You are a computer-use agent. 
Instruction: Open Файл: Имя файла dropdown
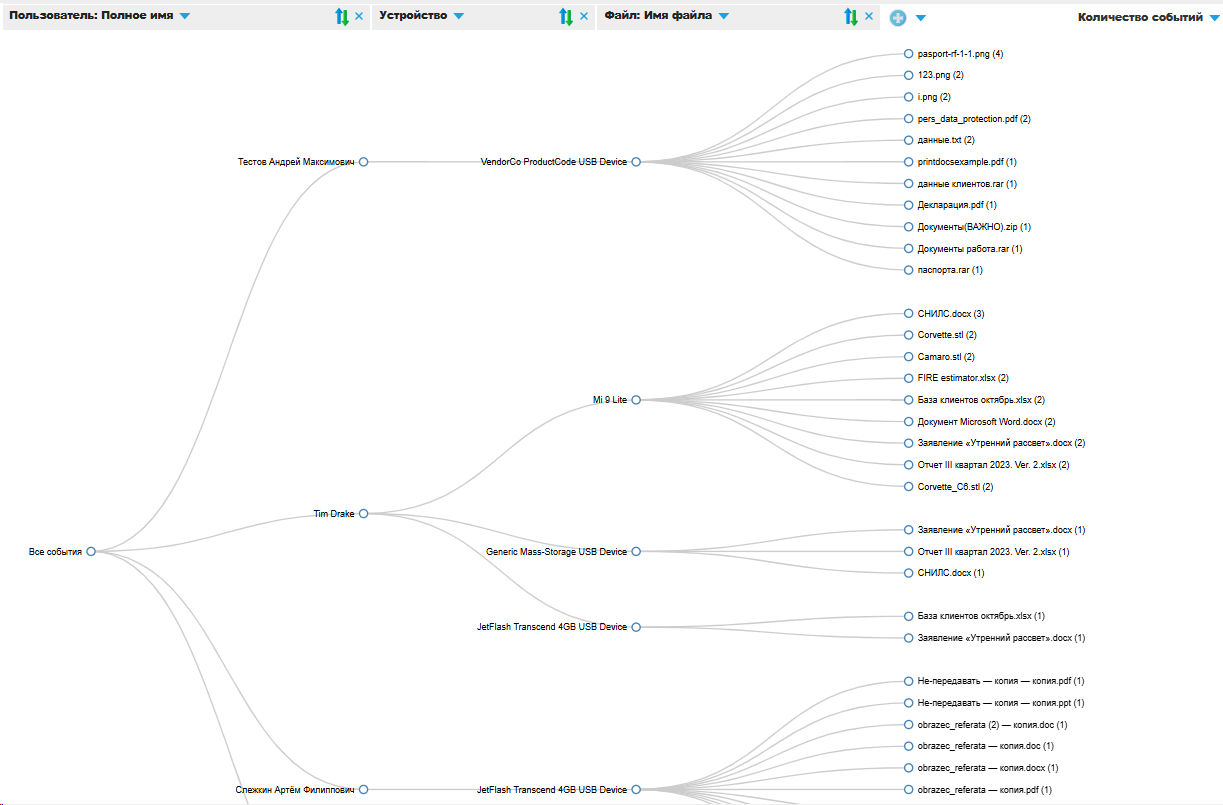click(x=723, y=16)
